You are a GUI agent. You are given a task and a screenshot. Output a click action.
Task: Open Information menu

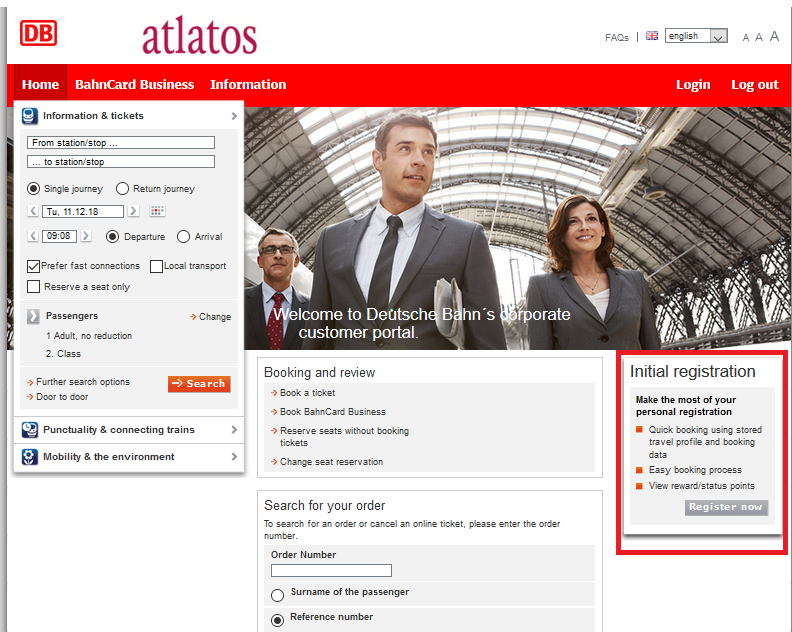click(248, 84)
